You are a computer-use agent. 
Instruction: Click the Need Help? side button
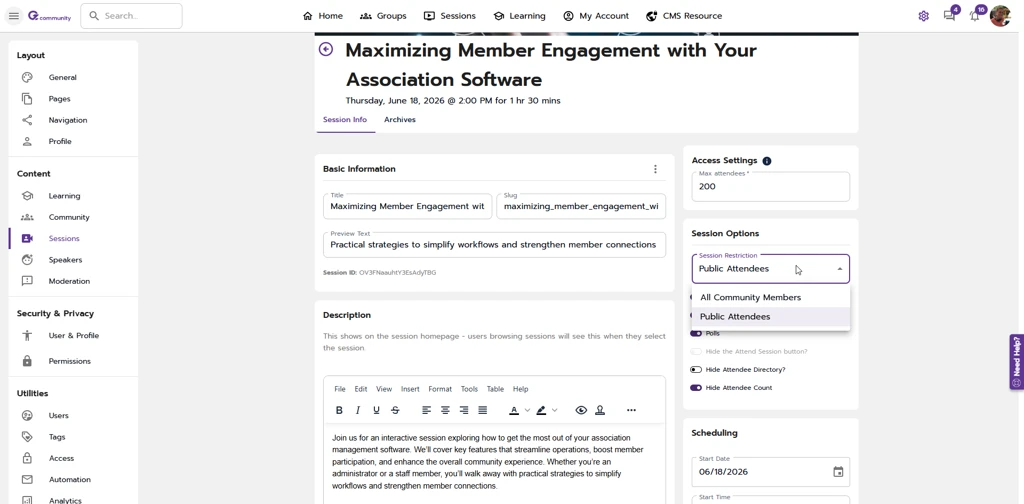tap(1017, 361)
